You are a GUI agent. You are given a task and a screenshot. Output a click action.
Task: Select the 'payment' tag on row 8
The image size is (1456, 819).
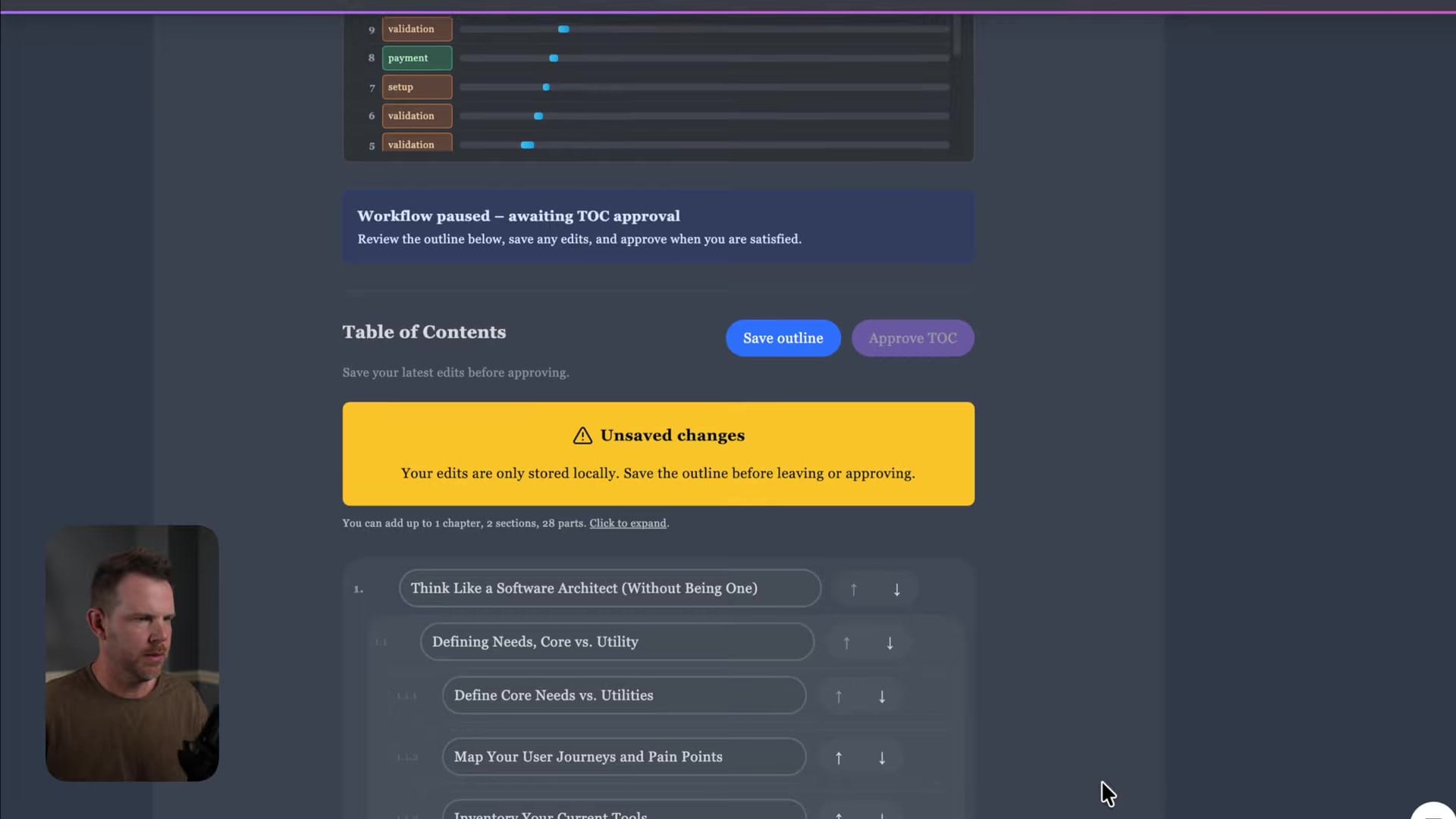417,58
